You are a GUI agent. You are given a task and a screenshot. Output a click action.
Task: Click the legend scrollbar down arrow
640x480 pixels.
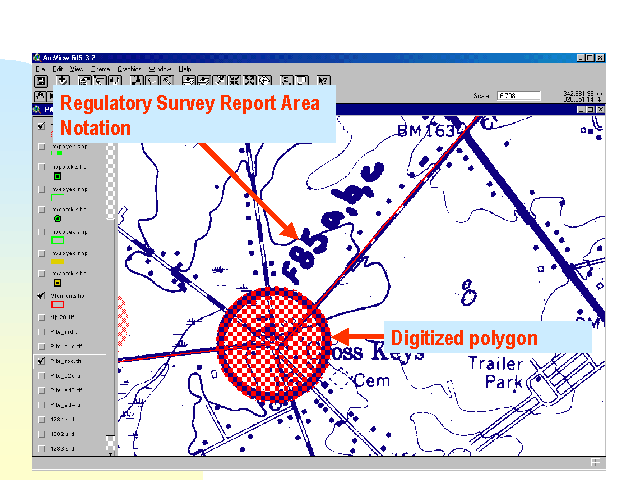(x=111, y=451)
